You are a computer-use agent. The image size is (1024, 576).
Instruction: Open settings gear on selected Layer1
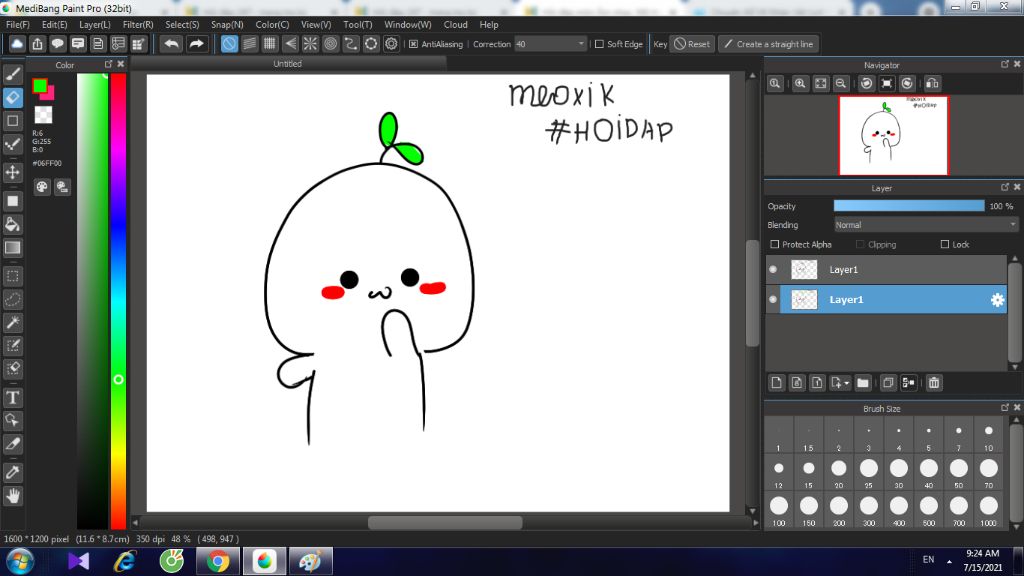click(997, 300)
